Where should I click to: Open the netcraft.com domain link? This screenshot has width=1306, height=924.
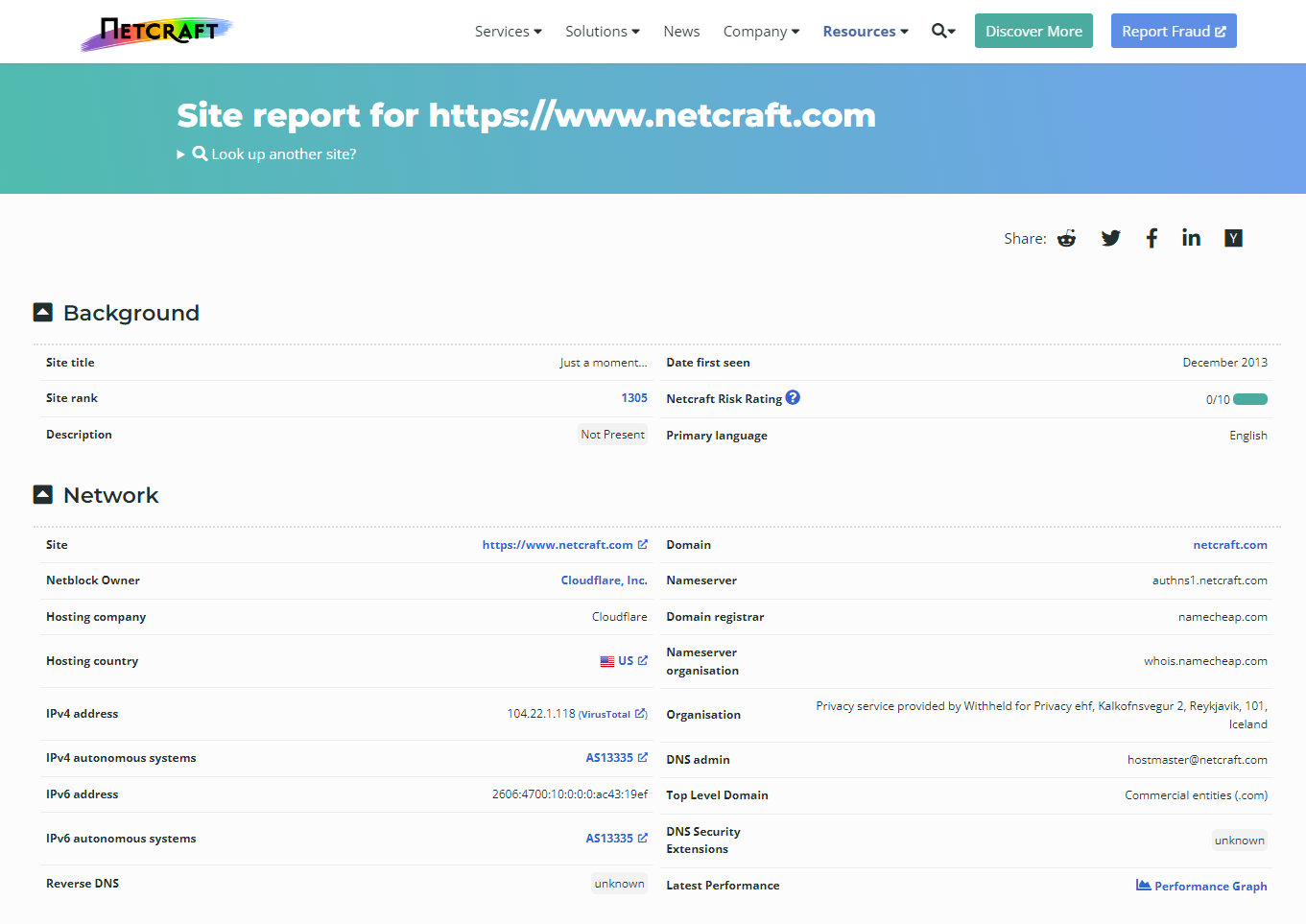coord(1230,545)
